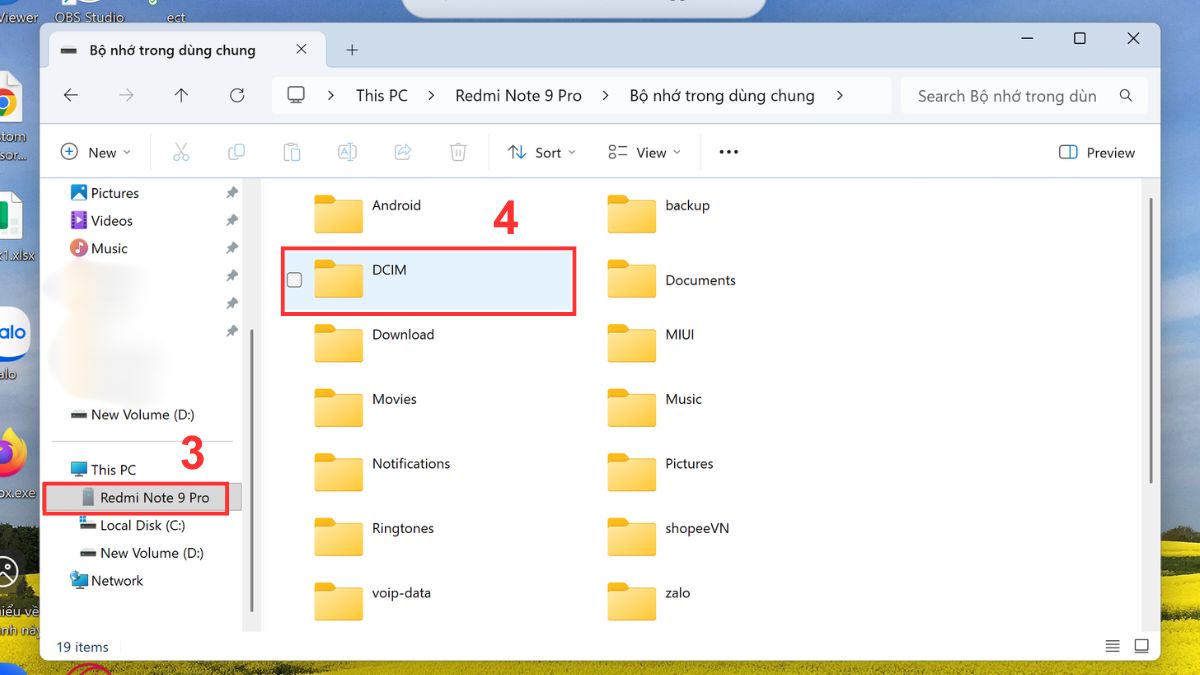This screenshot has height=675, width=1200.
Task: Select the MIUI folder icon
Action: tap(631, 343)
